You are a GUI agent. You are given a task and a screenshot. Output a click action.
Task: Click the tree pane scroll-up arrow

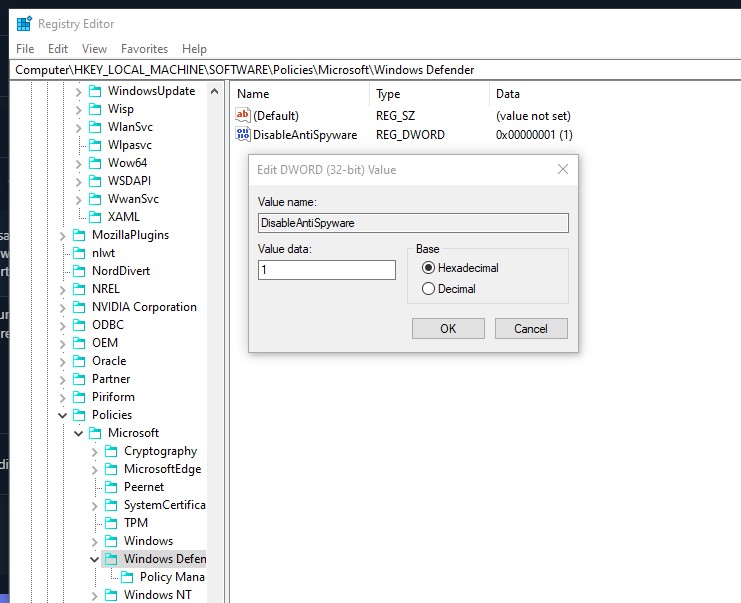(215, 91)
